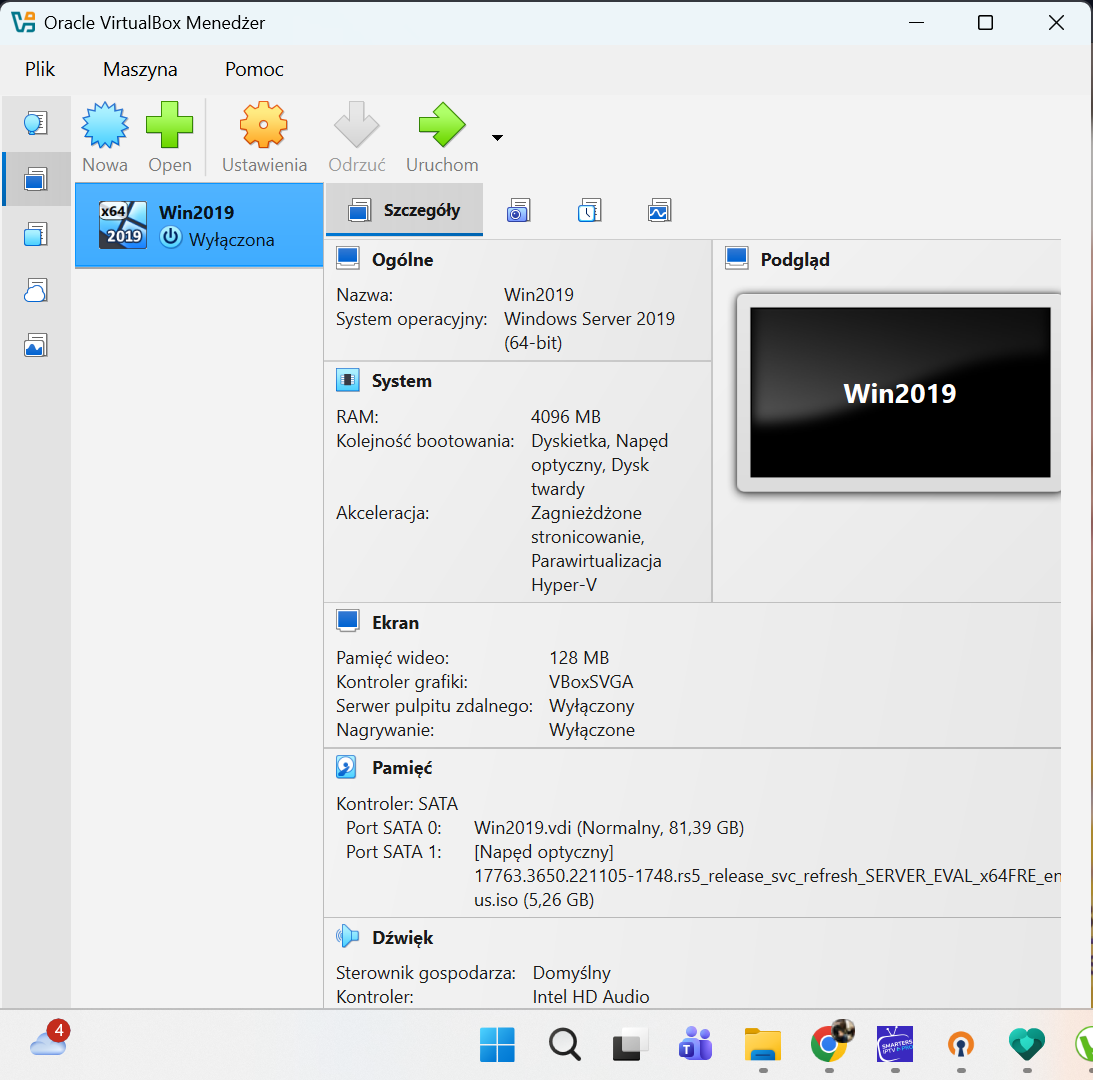The width and height of the screenshot is (1093, 1080).
Task: Open the Cloud section in the sidebar
Action: [x=36, y=289]
